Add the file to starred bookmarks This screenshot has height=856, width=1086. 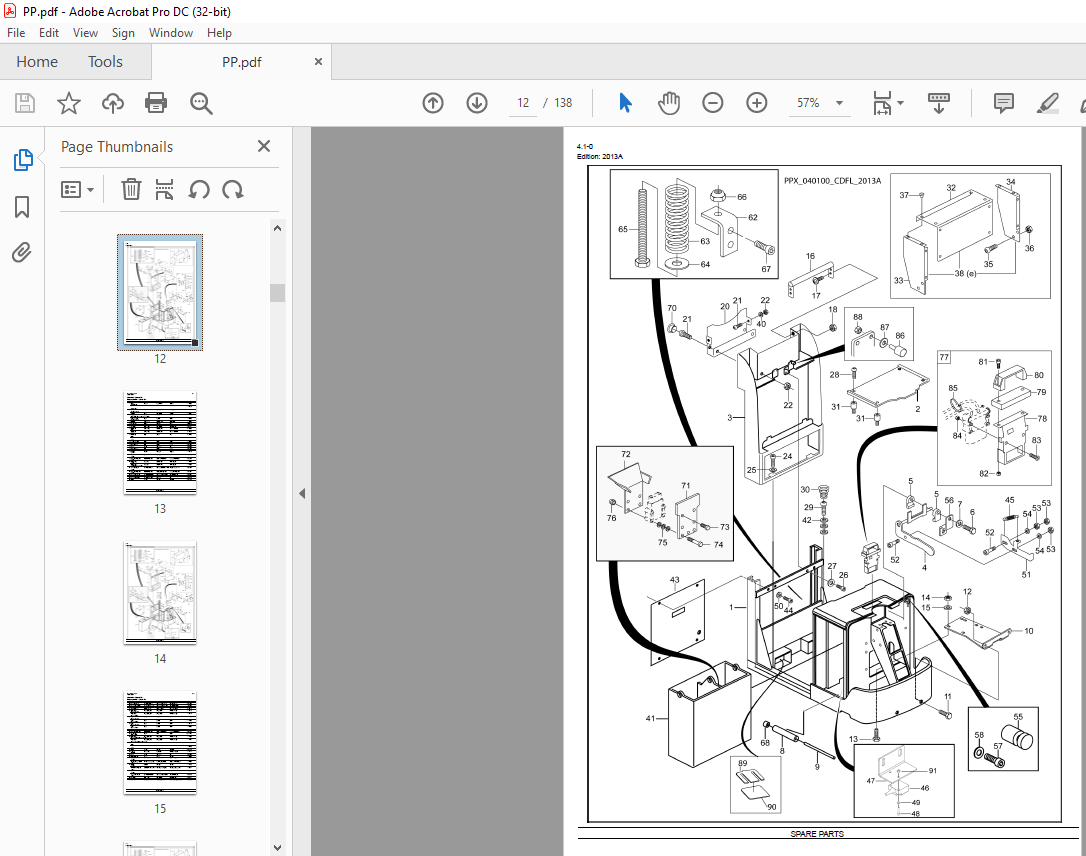click(x=69, y=103)
